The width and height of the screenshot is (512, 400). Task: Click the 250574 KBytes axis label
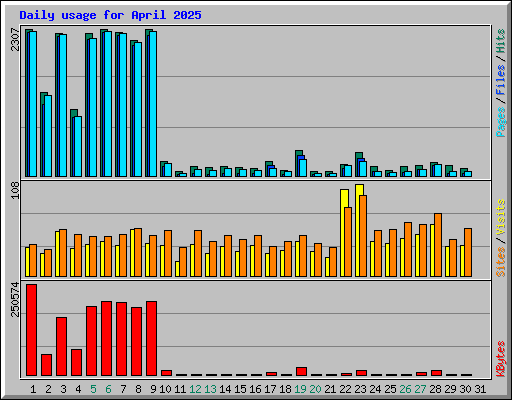[15, 299]
